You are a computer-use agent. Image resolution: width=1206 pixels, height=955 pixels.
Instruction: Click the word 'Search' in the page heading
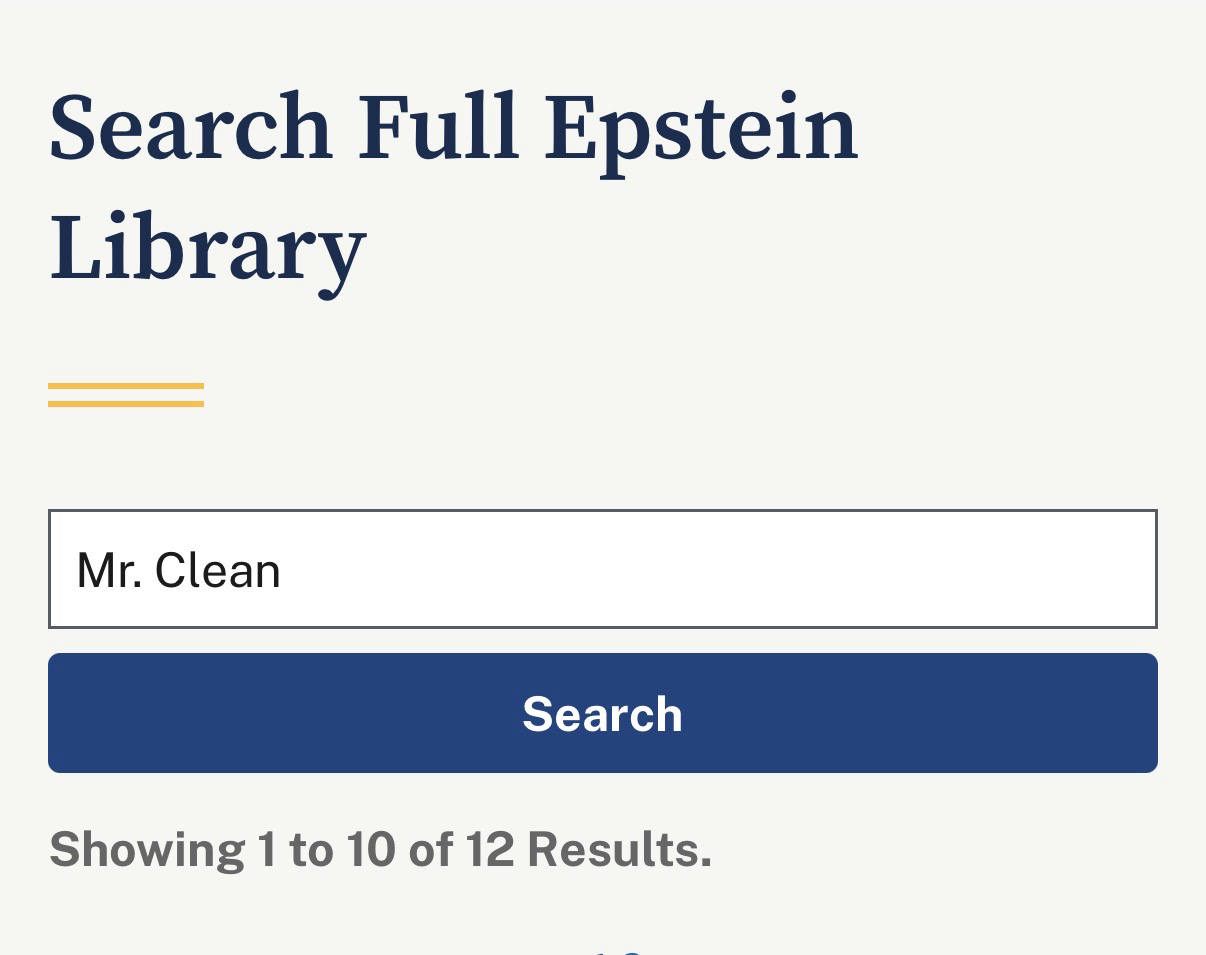click(190, 128)
